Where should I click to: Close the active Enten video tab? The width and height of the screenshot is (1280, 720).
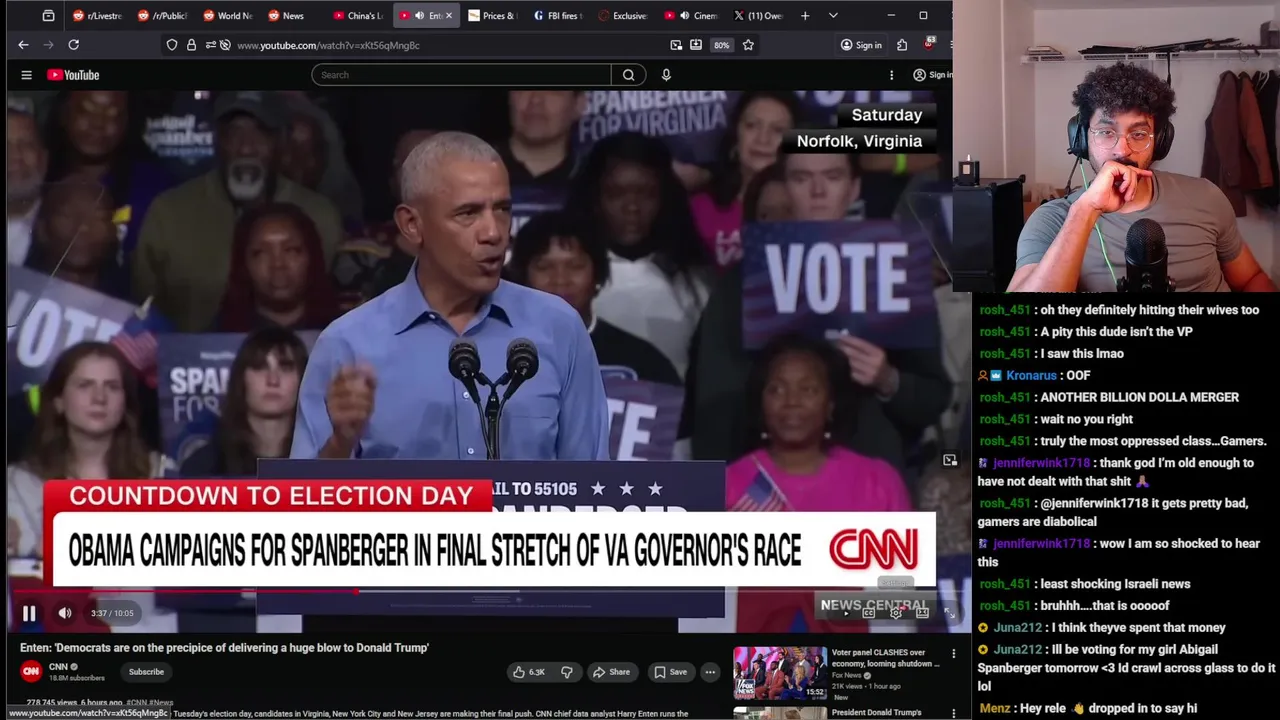coord(448,16)
